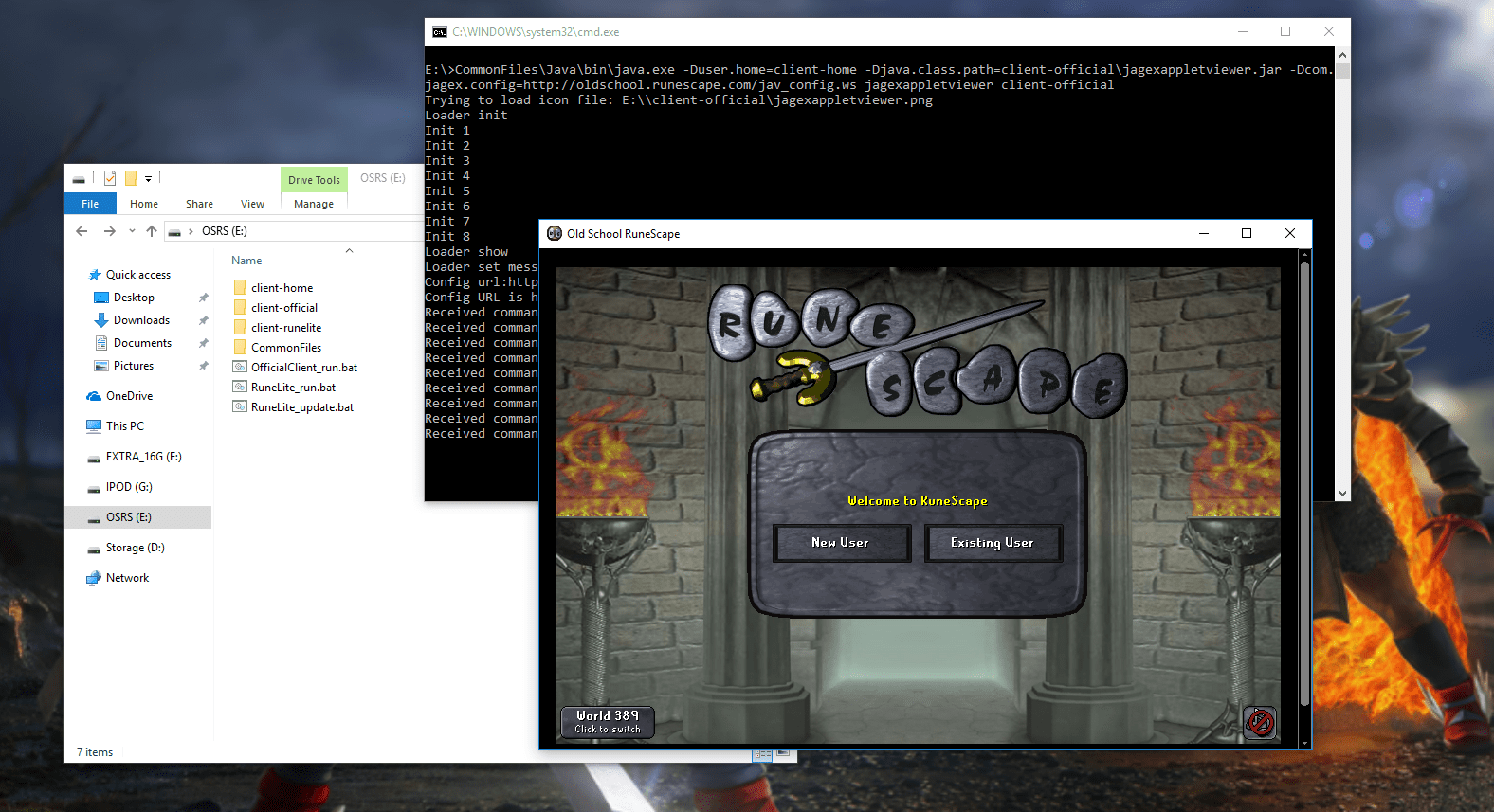Choose New User on the welcome screen
The image size is (1494, 812).
click(841, 543)
